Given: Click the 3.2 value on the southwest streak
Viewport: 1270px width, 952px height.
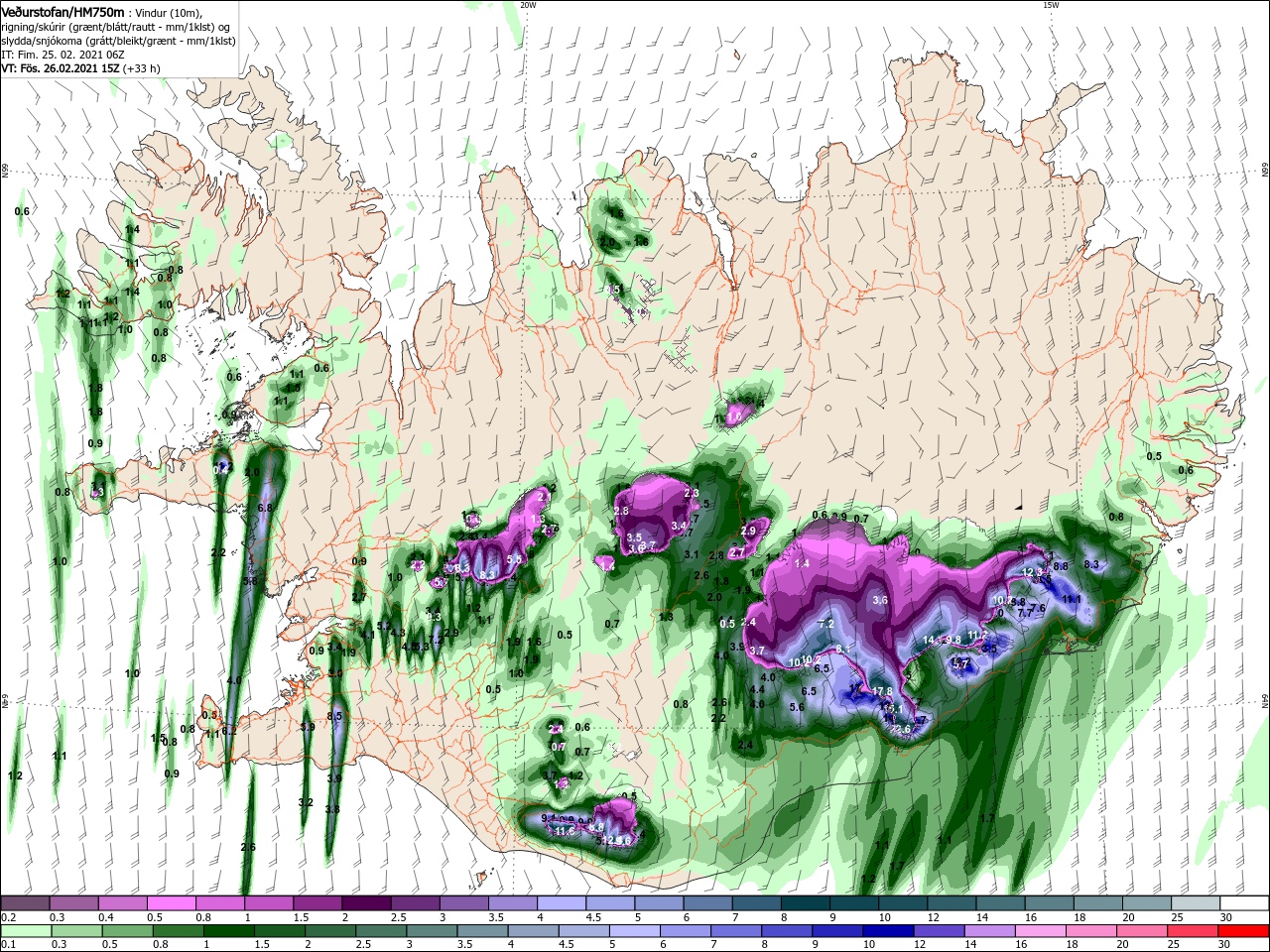Looking at the screenshot, I should tap(306, 802).
